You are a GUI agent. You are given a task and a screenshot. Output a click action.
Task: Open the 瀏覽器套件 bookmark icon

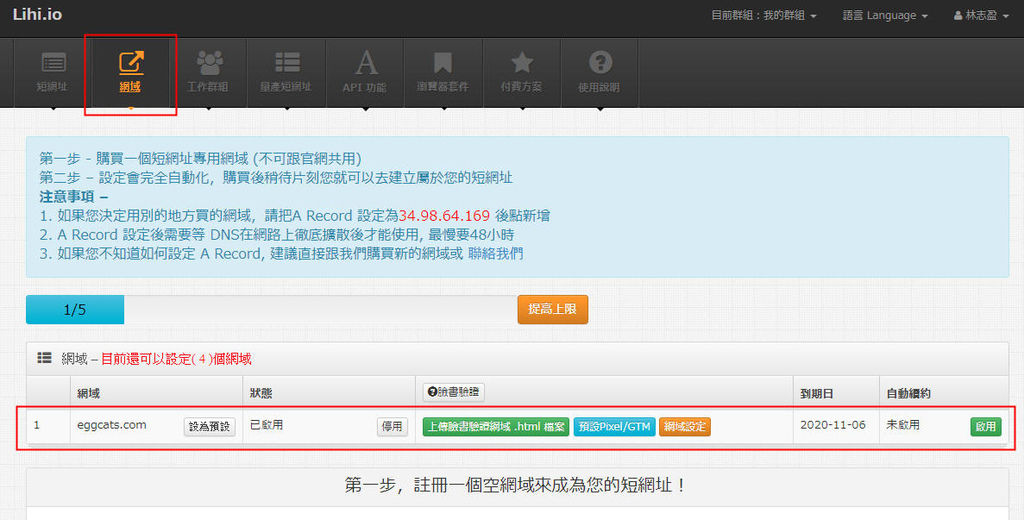(x=443, y=63)
